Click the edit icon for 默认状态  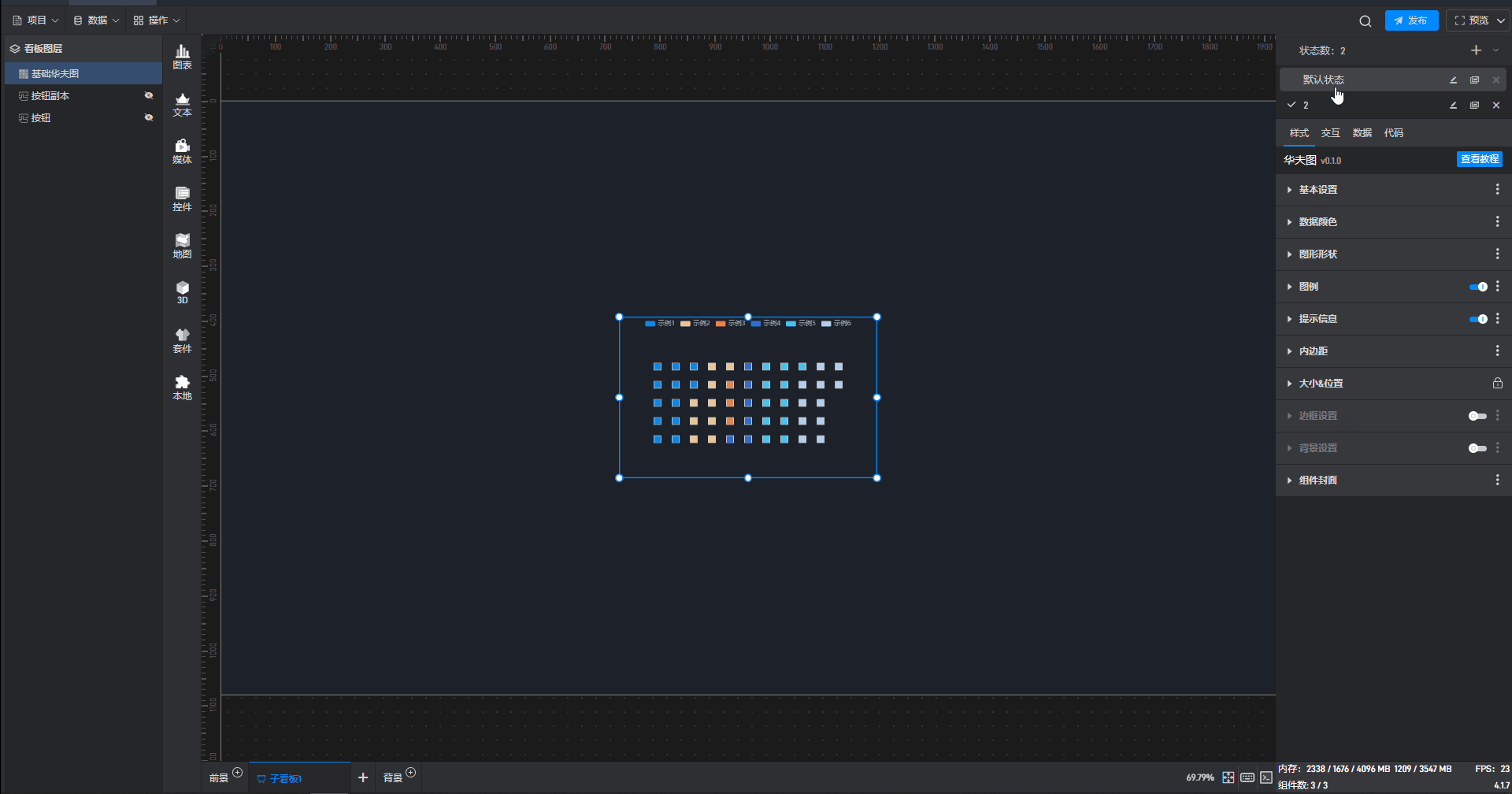[x=1453, y=80]
